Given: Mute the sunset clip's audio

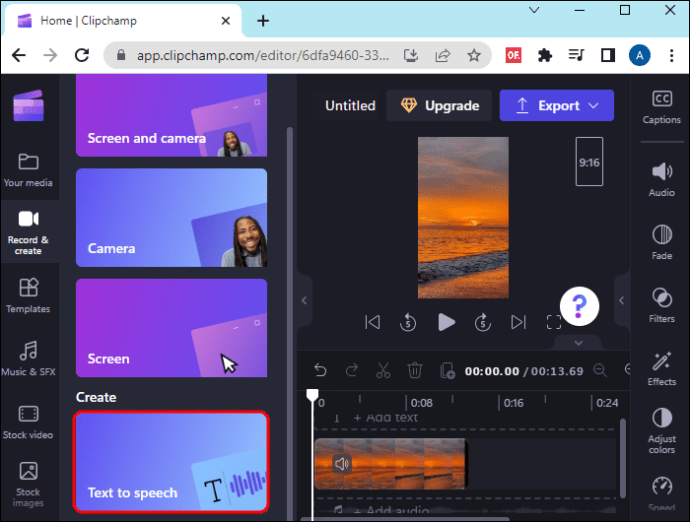Looking at the screenshot, I should tap(342, 463).
